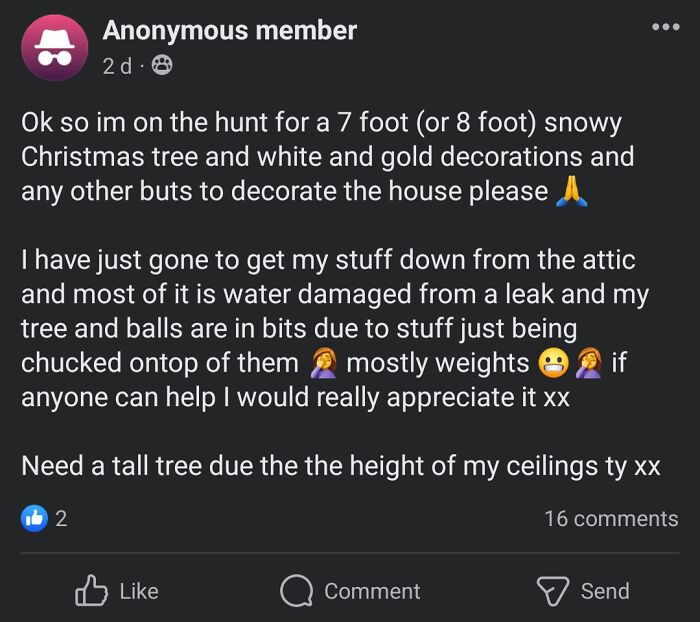
Task: Click the 'Need a tall tree' sentence
Action: click(340, 466)
